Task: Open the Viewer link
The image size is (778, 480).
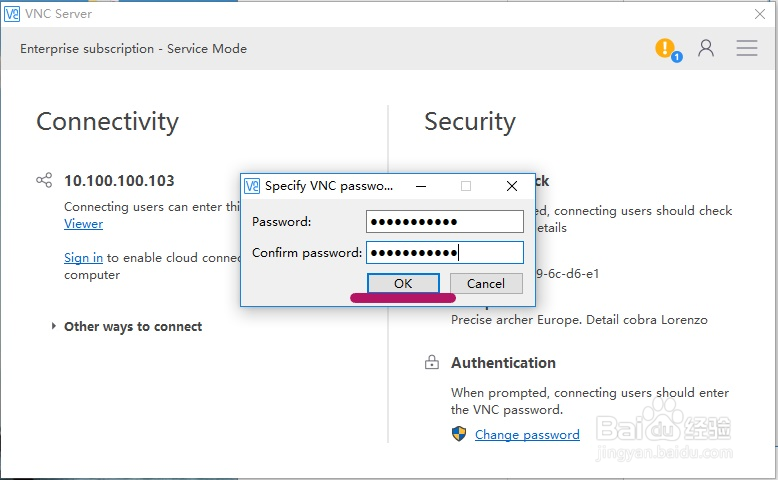Action: coord(84,224)
